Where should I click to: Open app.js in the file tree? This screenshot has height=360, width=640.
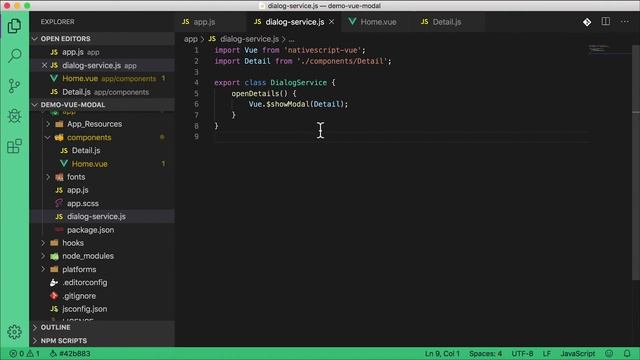point(78,190)
